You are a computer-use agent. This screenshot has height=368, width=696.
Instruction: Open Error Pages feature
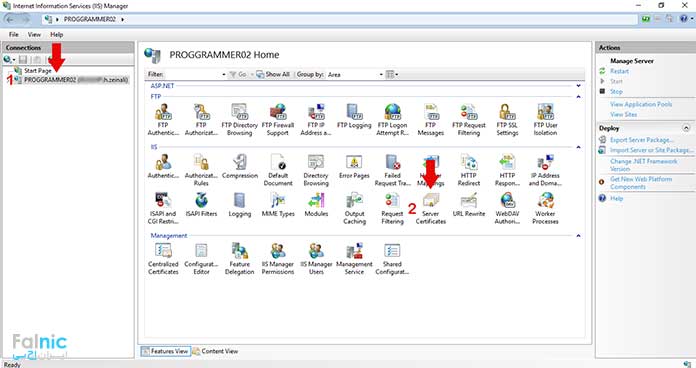(354, 166)
